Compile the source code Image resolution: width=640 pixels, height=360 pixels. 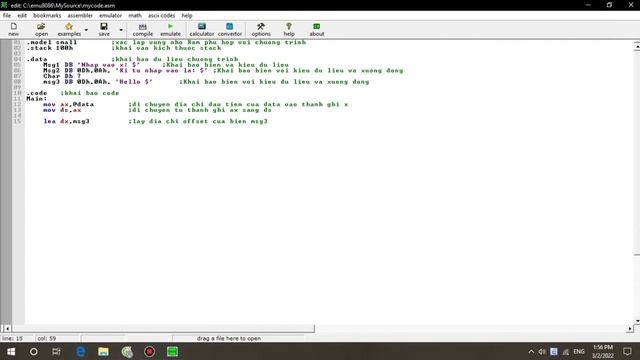click(x=142, y=29)
